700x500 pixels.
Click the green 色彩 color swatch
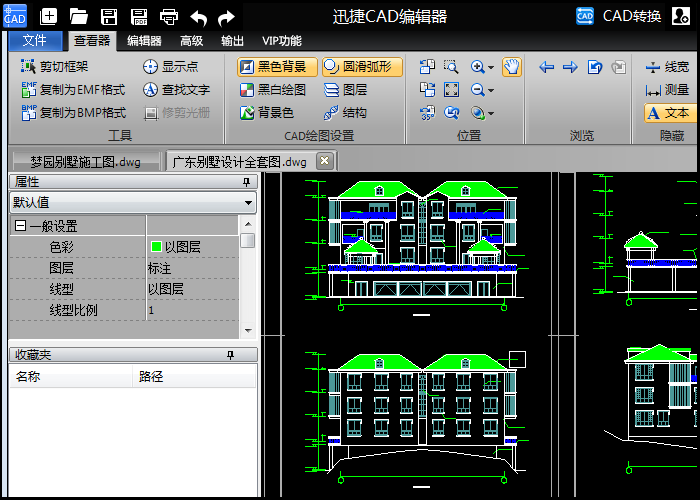(156, 246)
